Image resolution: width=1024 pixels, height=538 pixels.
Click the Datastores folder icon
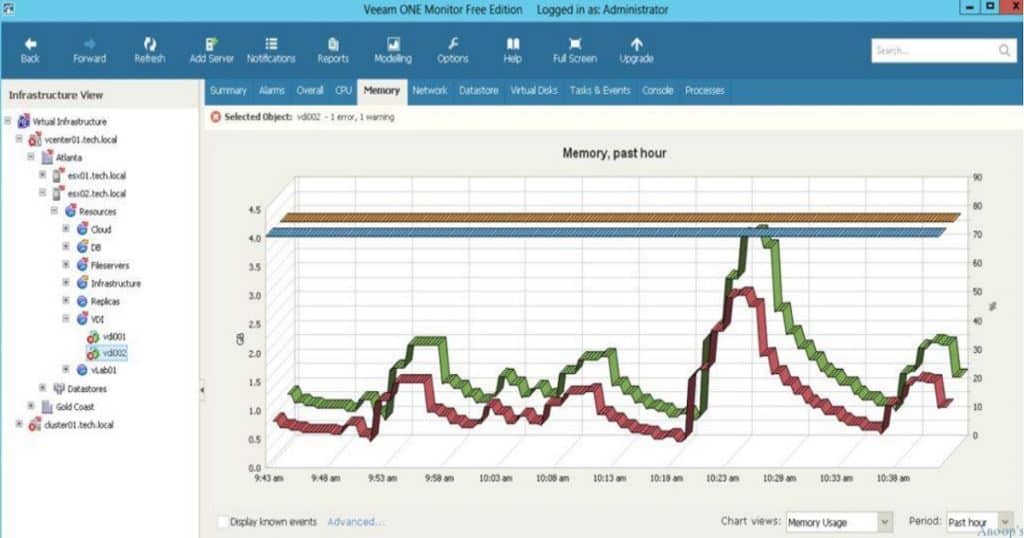59,388
